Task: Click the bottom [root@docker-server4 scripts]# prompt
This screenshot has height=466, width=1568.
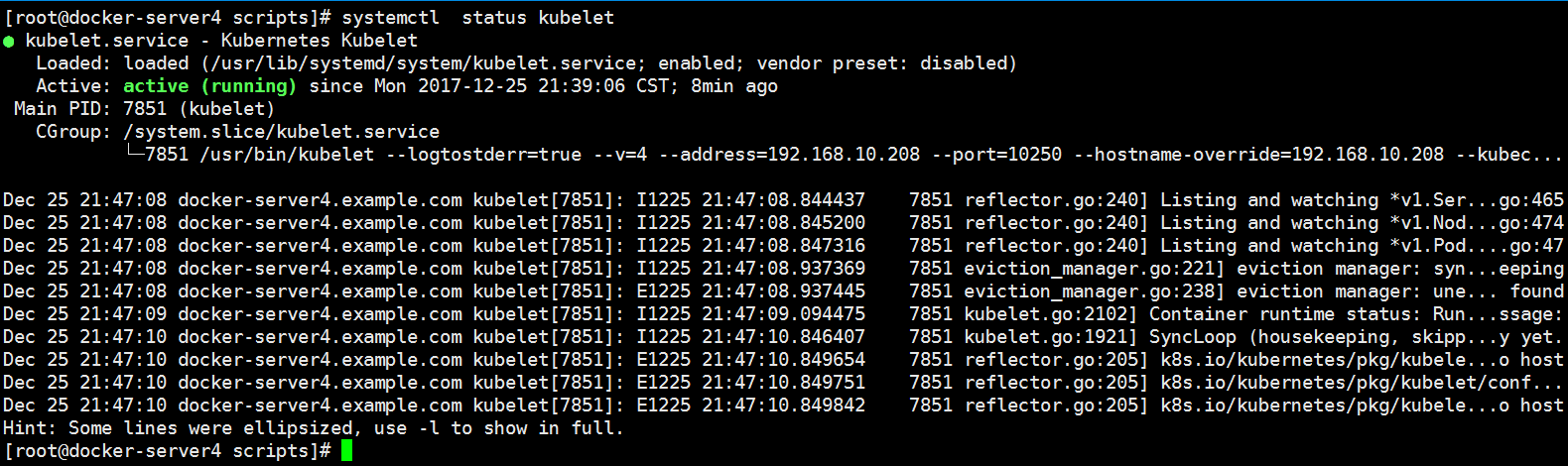Action: click(x=167, y=451)
